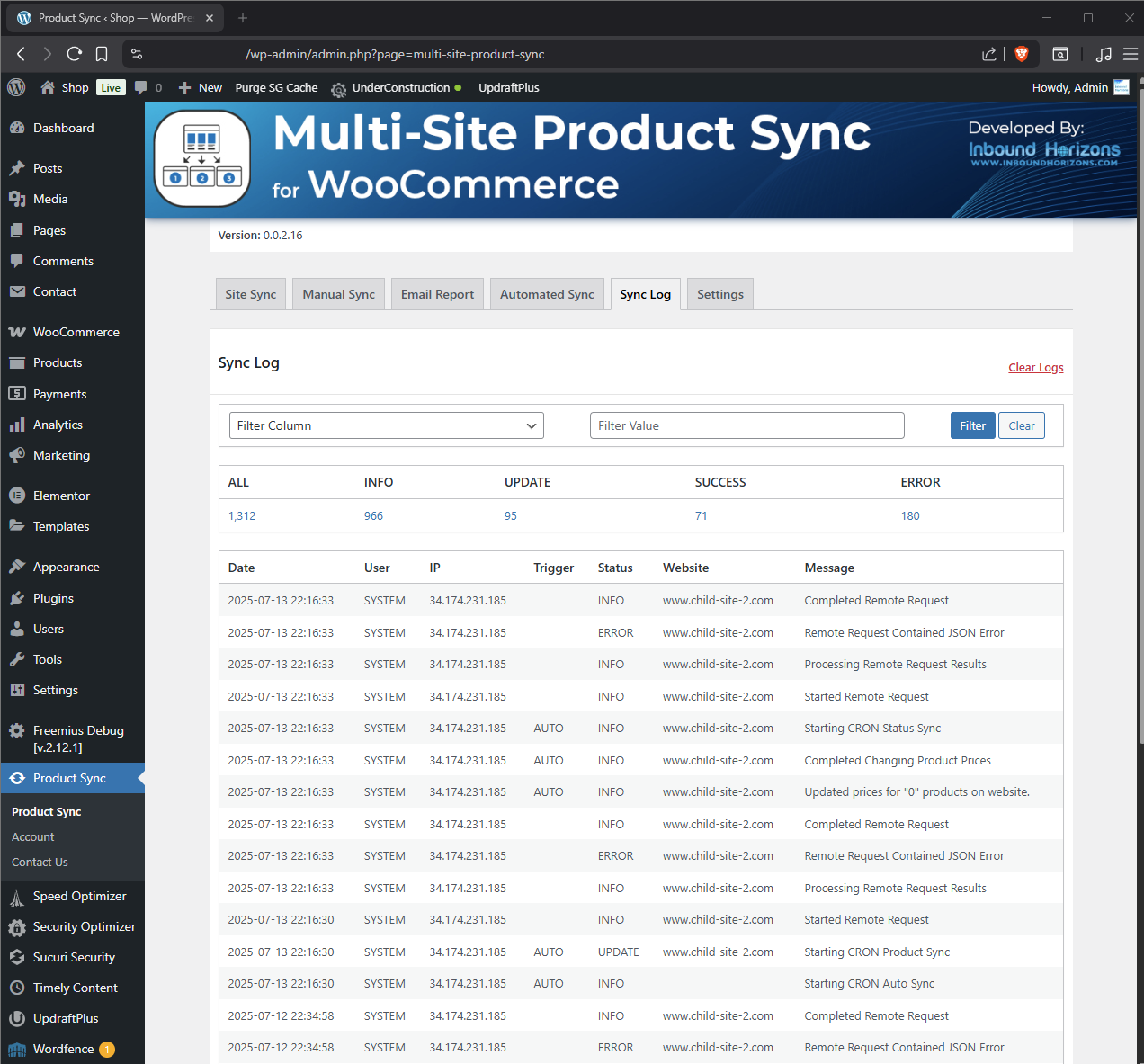Expand the Filter Column dropdown
1144x1064 pixels.
coord(387,425)
